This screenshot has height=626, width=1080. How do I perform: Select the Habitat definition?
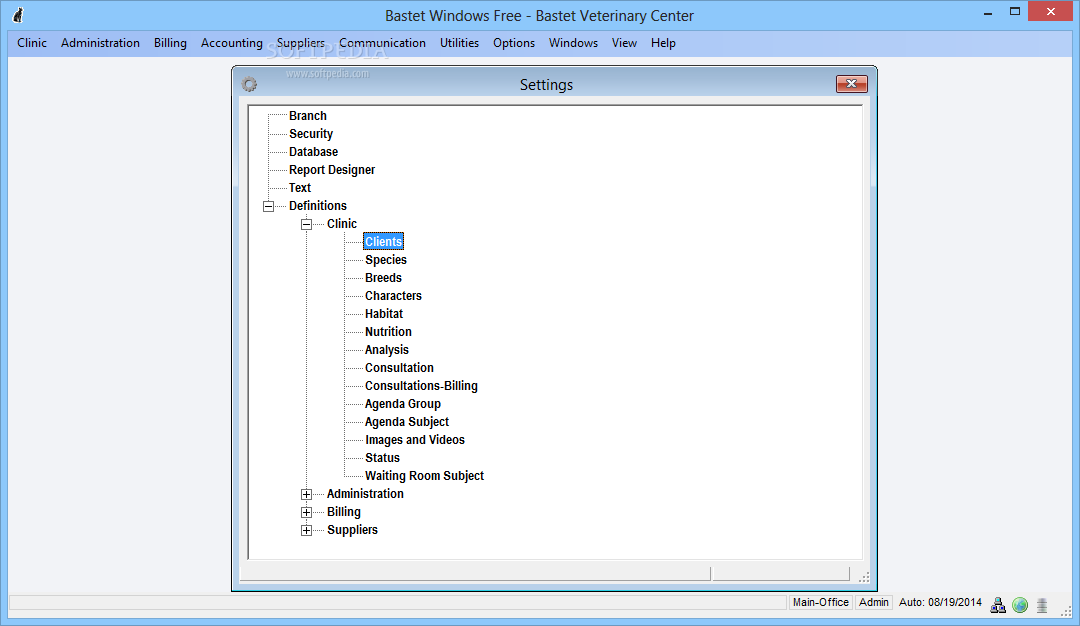point(384,313)
